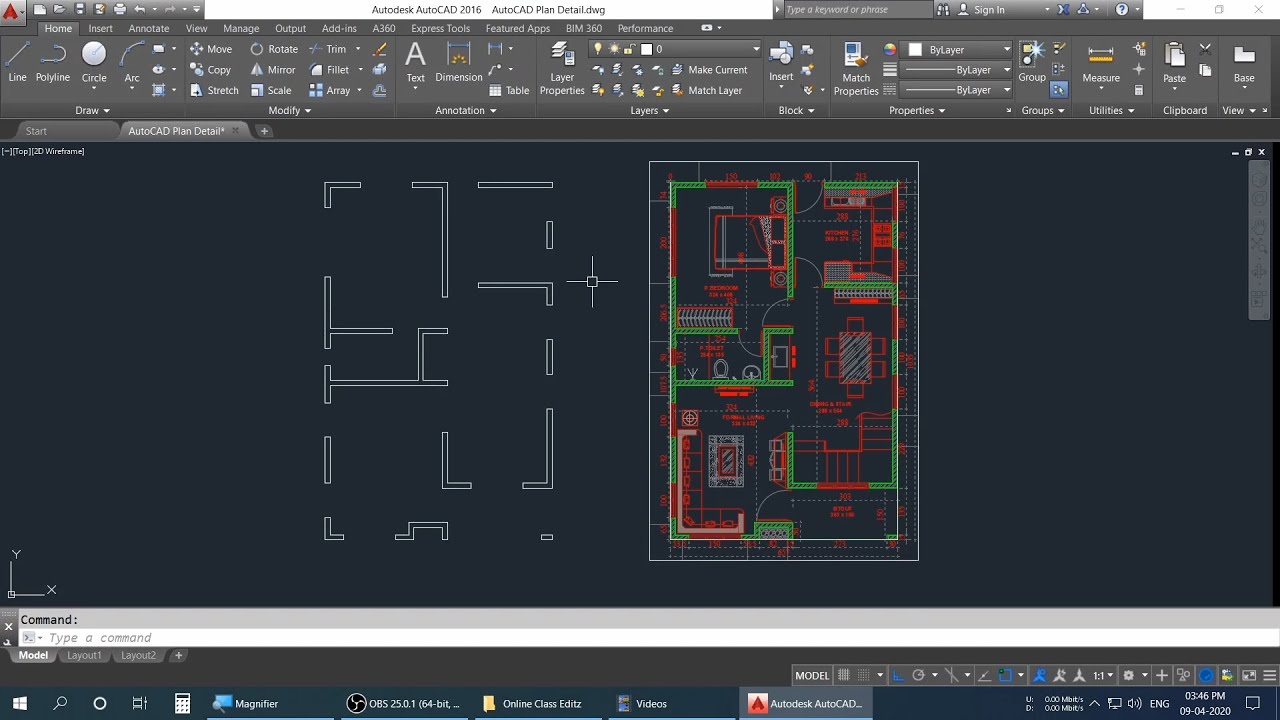Select the Line drawing tool
This screenshot has width=1280, height=720.
tap(17, 63)
